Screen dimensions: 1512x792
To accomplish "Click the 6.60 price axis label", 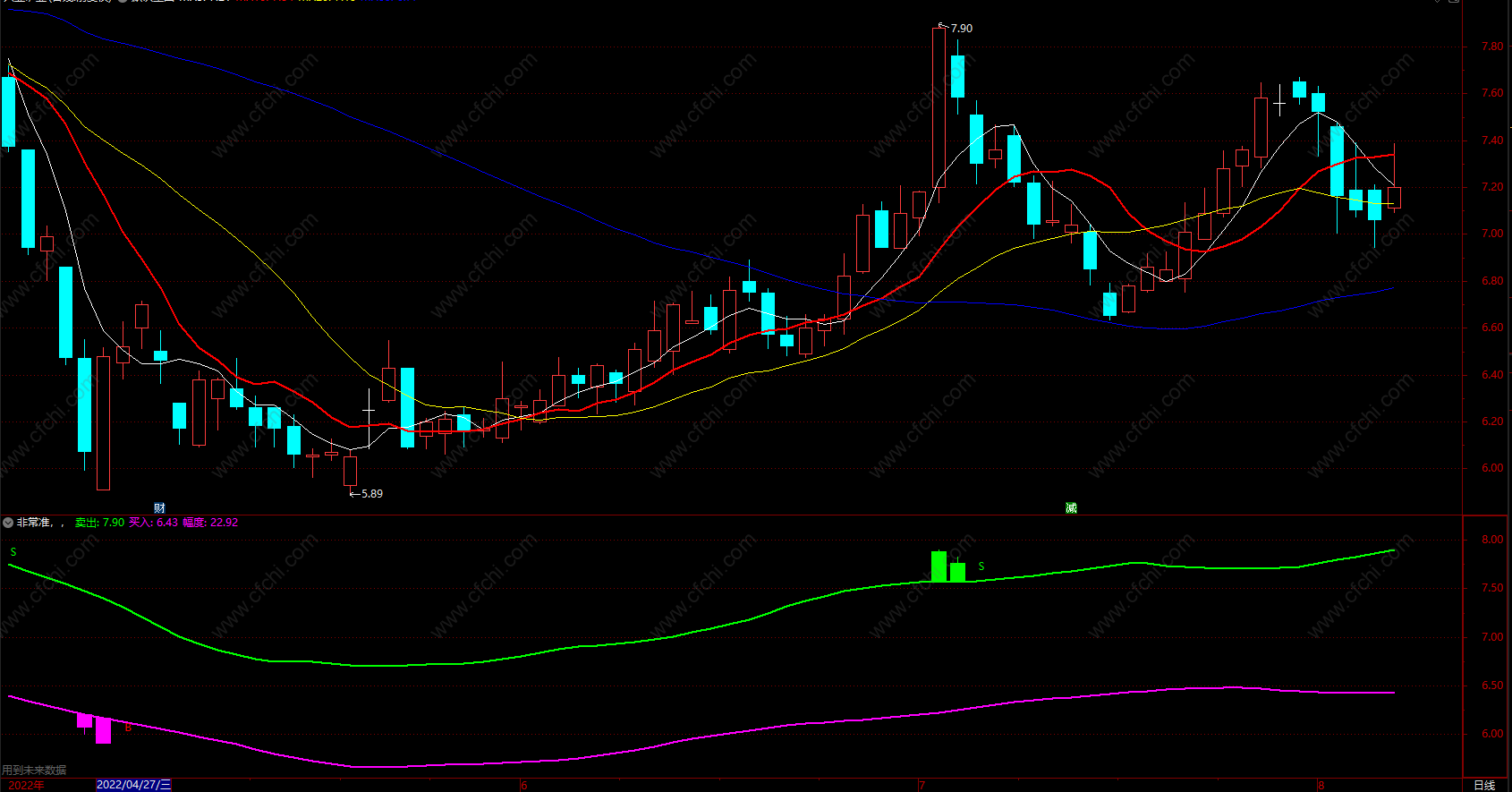I will [x=1492, y=328].
